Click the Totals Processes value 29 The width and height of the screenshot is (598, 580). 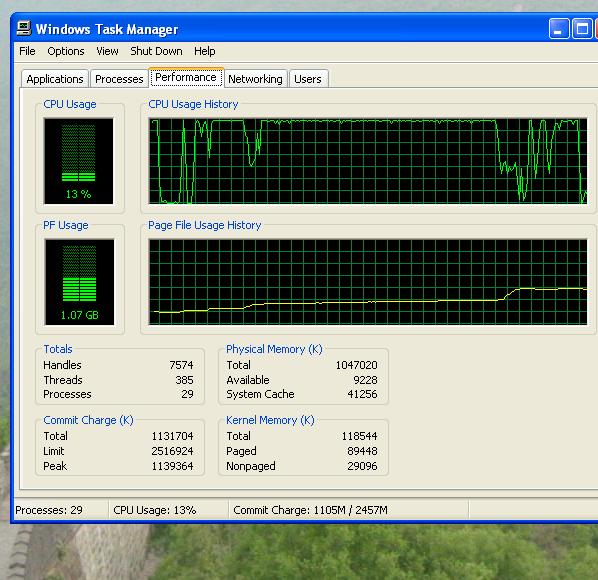point(187,394)
